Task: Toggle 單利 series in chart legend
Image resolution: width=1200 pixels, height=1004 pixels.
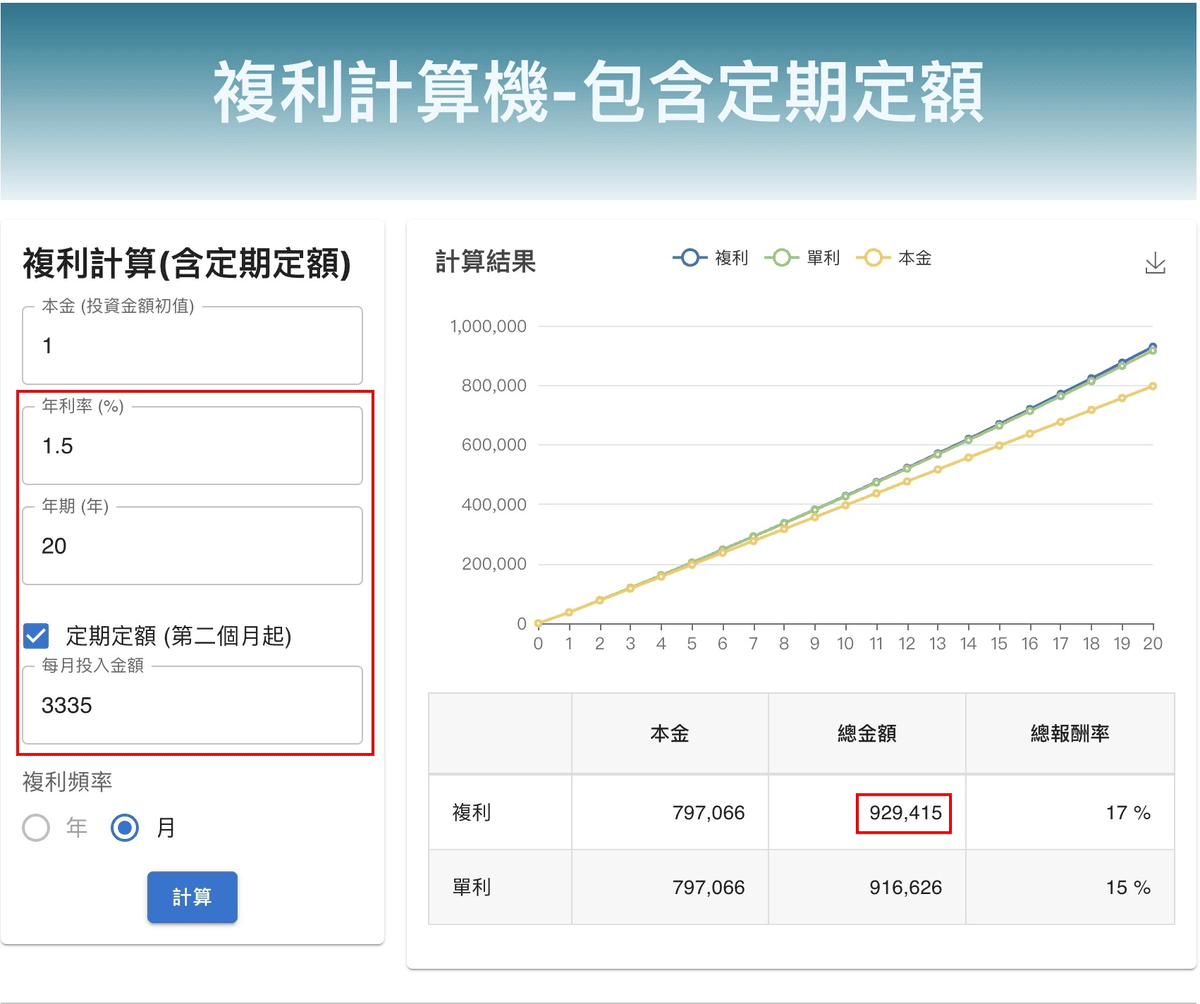Action: [802, 258]
